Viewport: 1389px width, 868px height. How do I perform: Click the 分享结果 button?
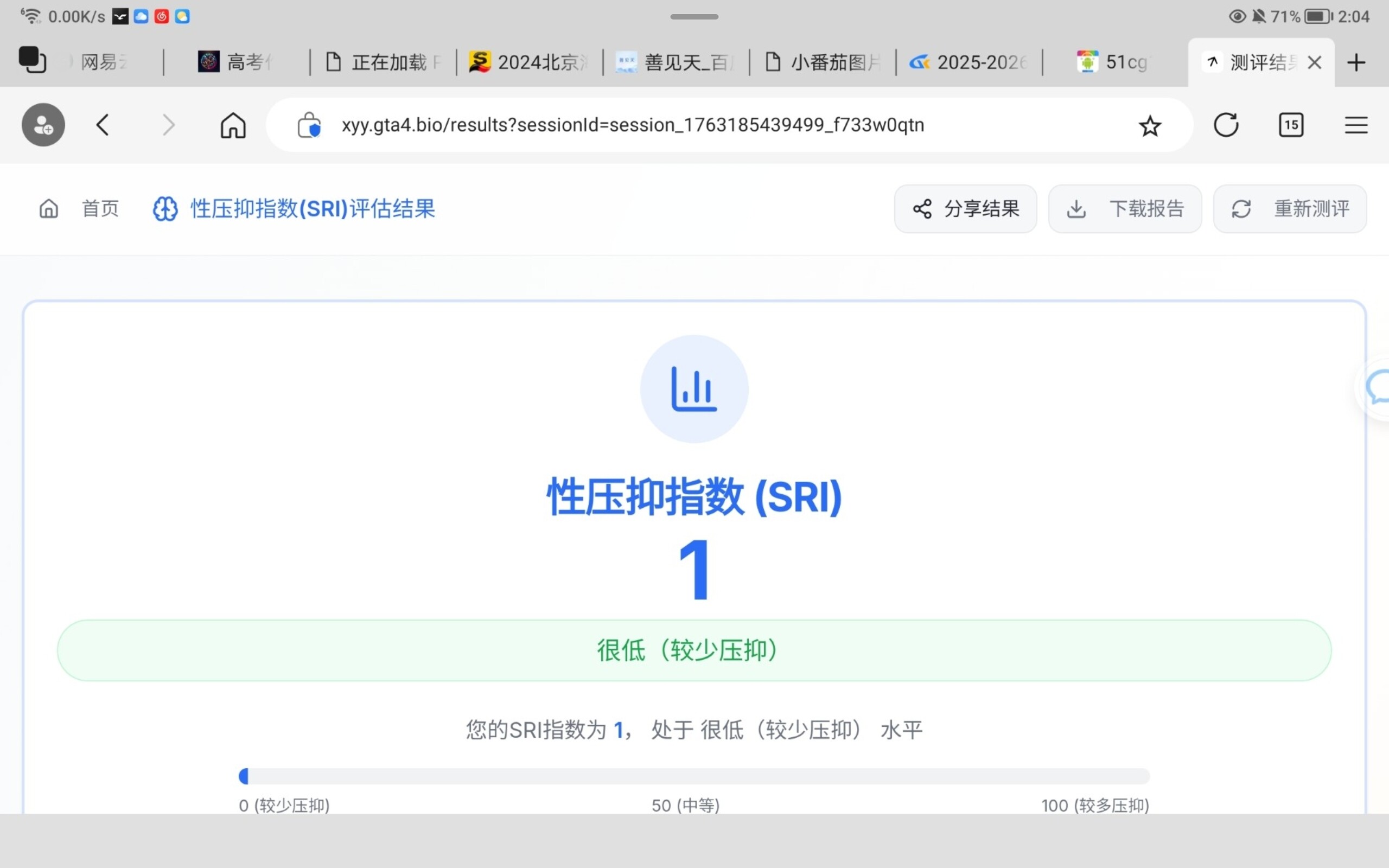(965, 208)
